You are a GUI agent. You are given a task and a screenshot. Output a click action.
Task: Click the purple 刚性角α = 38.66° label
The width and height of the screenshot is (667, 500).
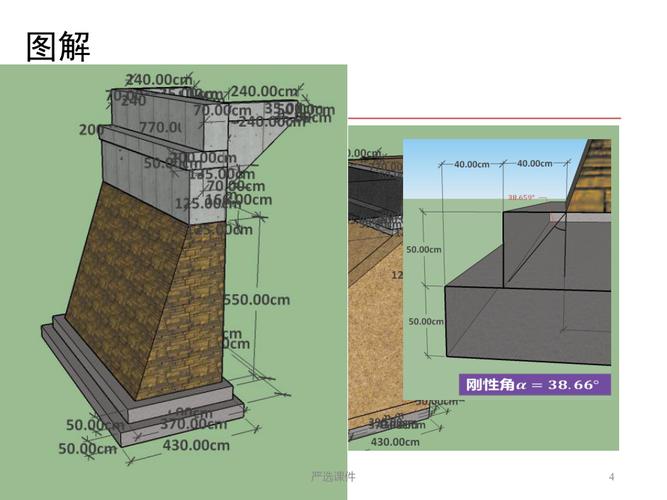point(536,384)
